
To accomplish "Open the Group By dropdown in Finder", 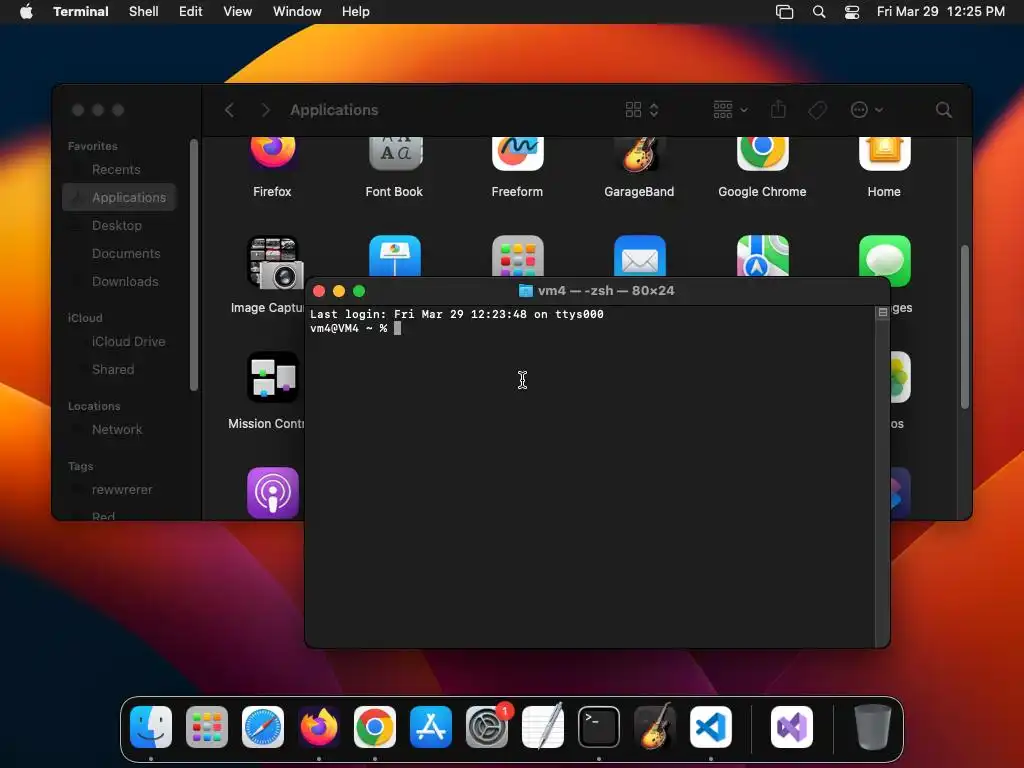I will pyautogui.click(x=730, y=110).
